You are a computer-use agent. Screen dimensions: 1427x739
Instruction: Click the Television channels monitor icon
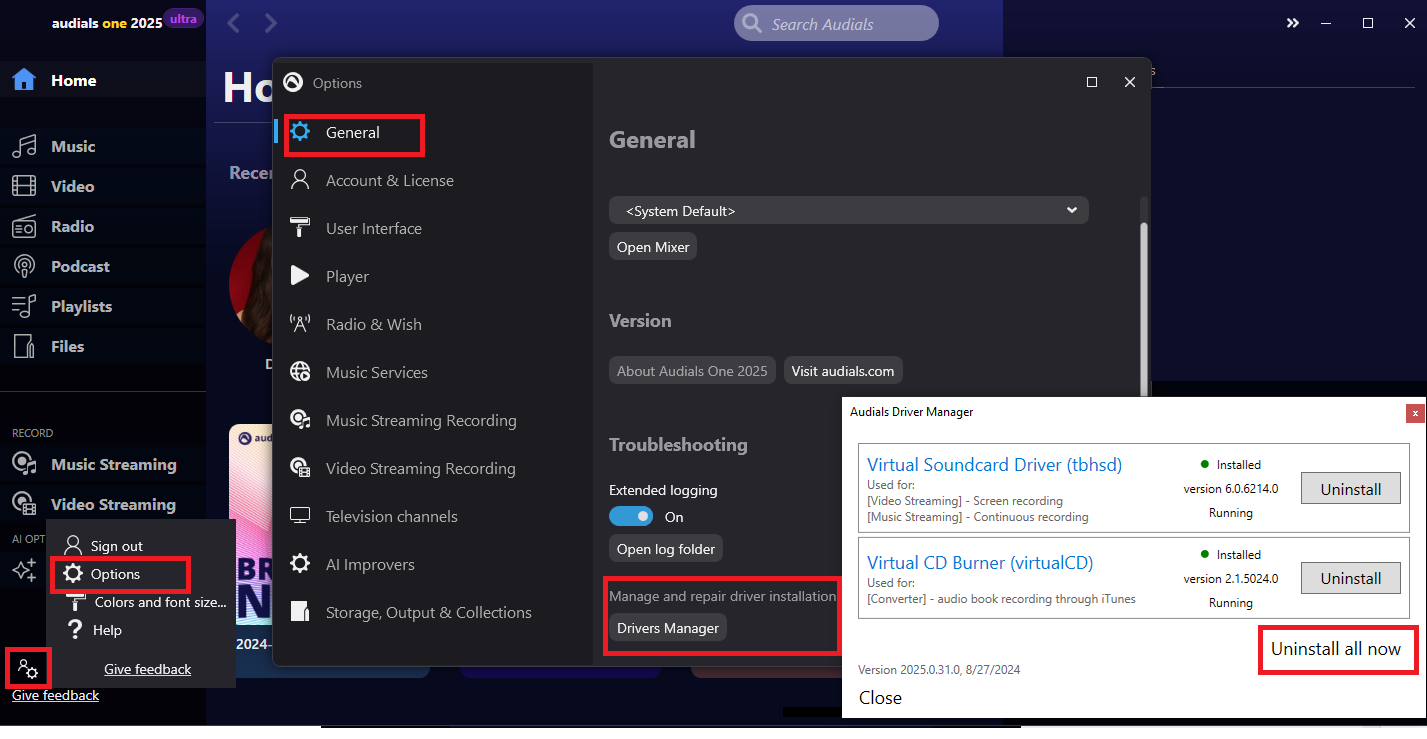[300, 516]
